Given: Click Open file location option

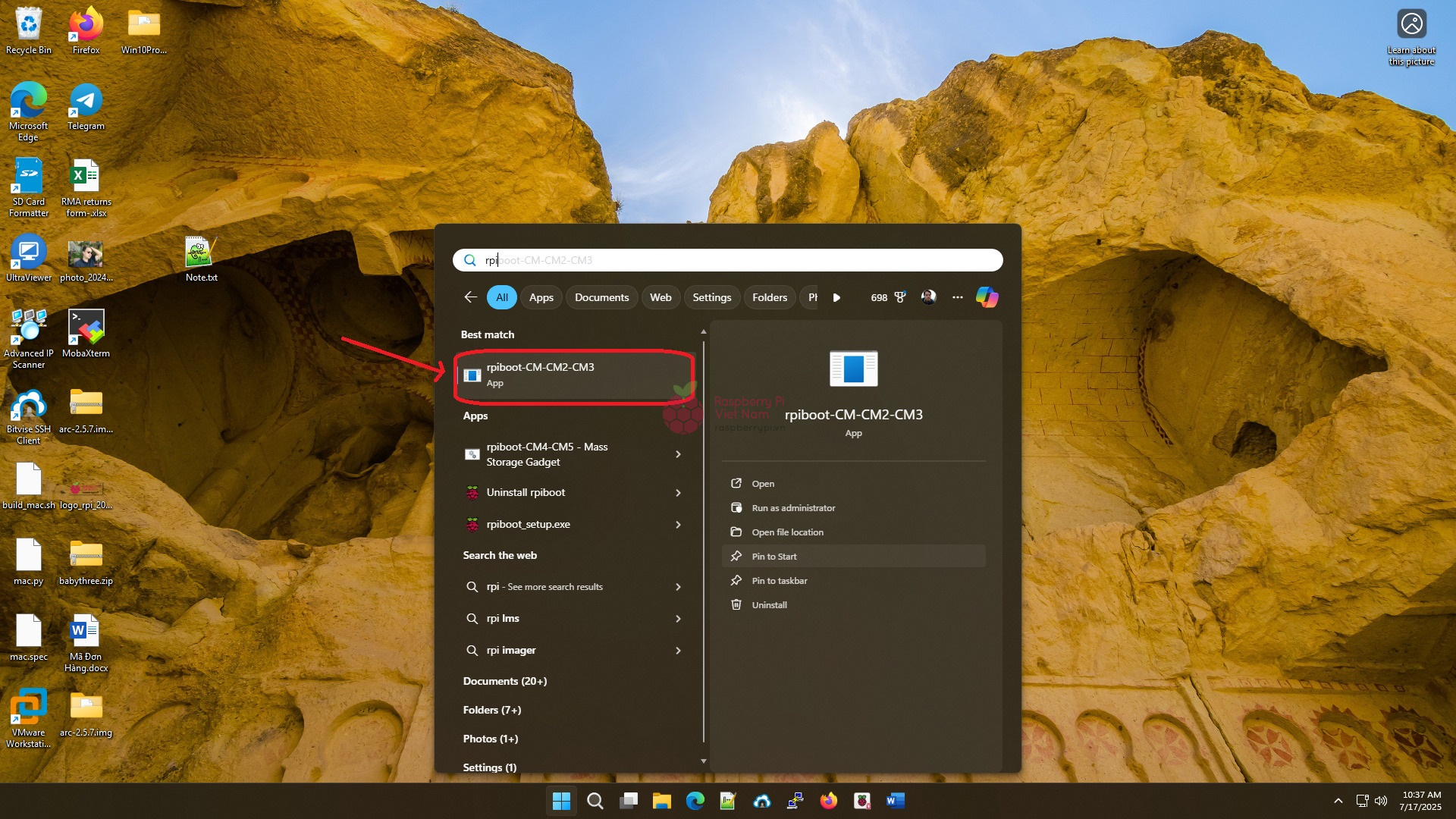Looking at the screenshot, I should (787, 532).
